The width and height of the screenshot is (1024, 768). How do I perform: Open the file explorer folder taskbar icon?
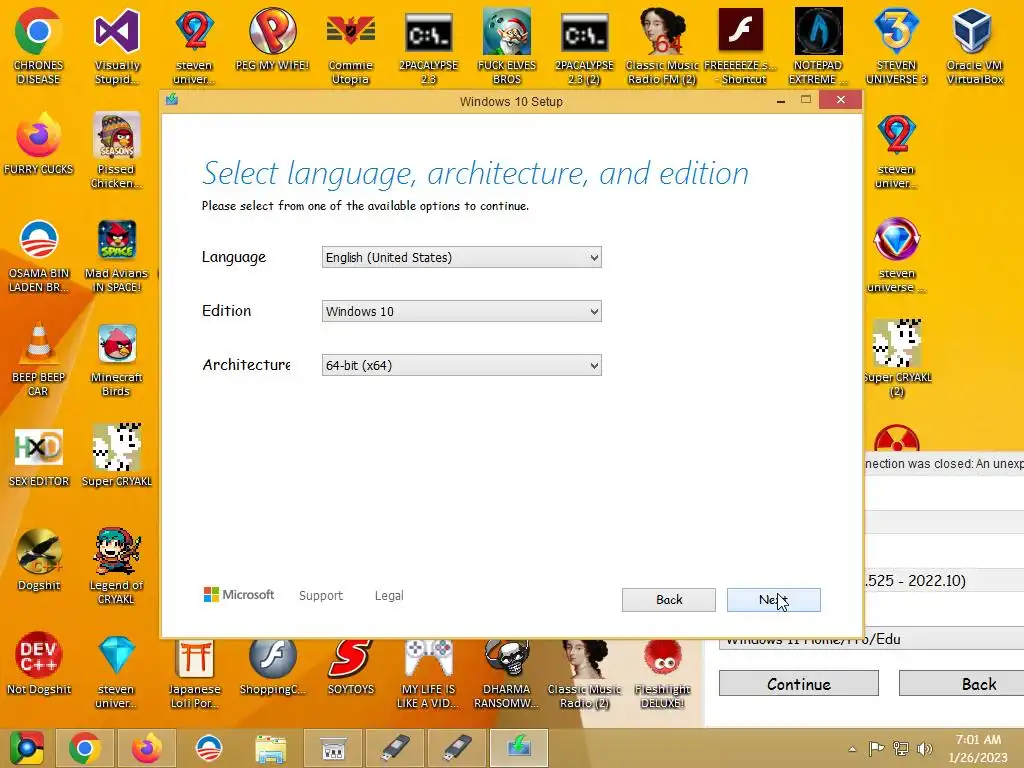coord(270,748)
